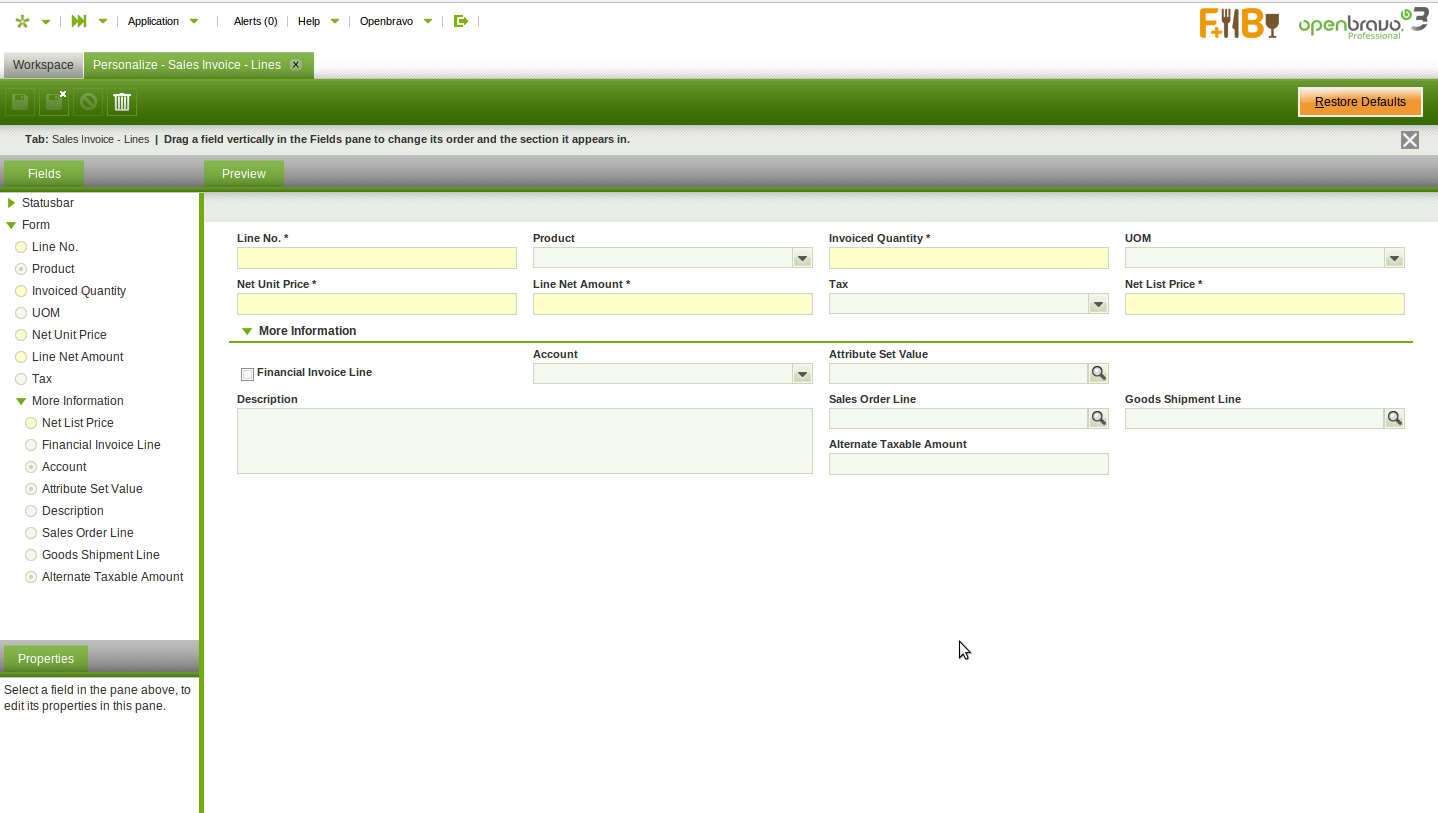Click the Sales Order Line magnifier icon
The image size is (1438, 813).
click(1098, 418)
